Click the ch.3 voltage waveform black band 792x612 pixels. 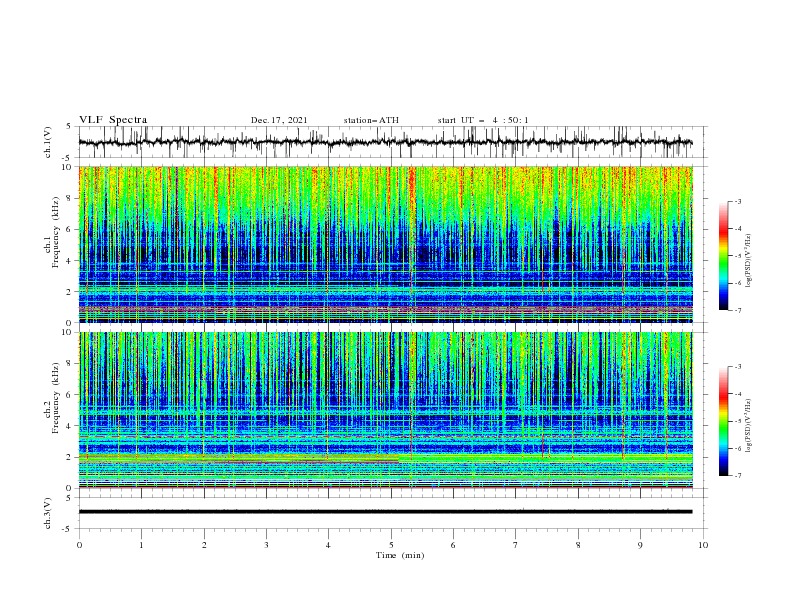pyautogui.click(x=385, y=512)
